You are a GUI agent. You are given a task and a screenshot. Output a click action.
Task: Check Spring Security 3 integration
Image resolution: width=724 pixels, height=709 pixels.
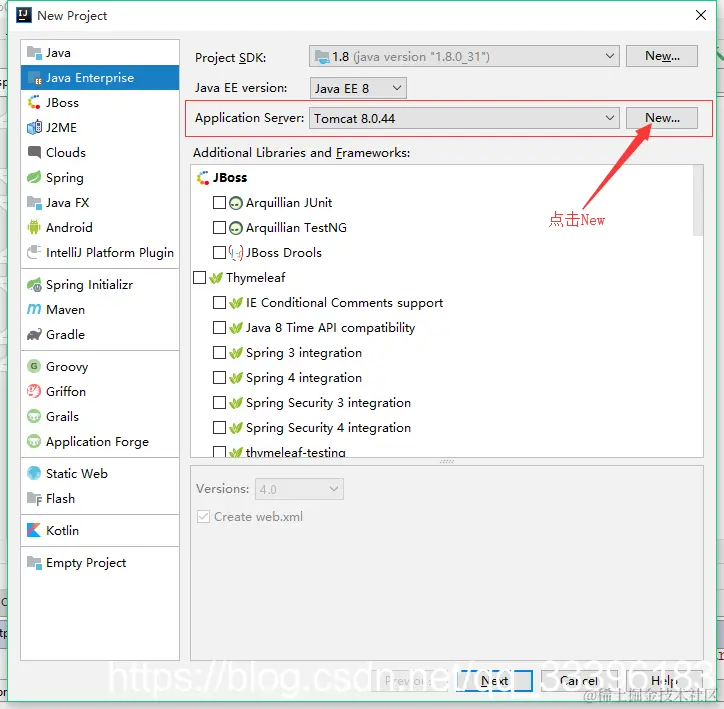[219, 403]
